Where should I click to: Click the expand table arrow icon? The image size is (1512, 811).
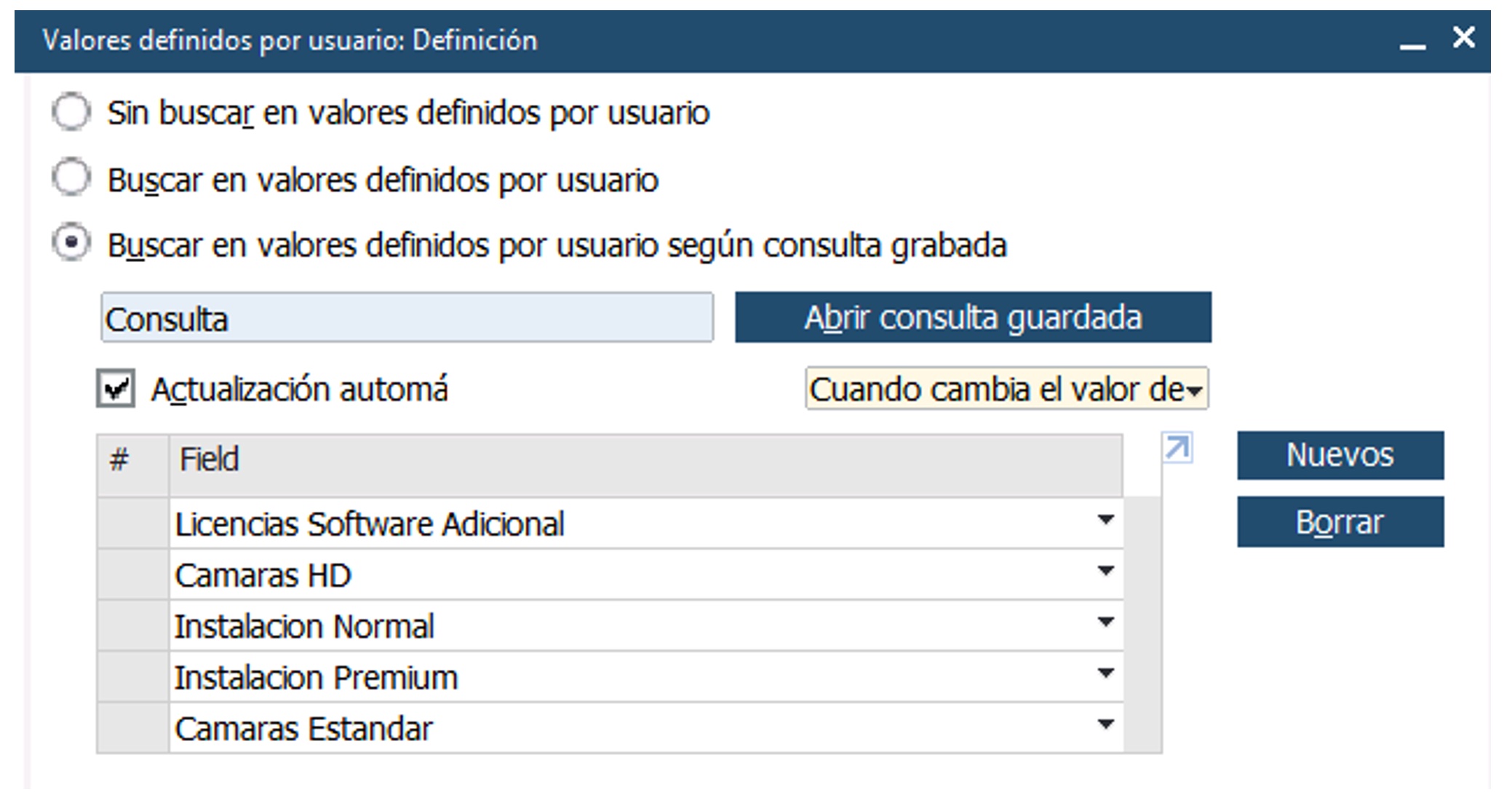click(x=1177, y=448)
